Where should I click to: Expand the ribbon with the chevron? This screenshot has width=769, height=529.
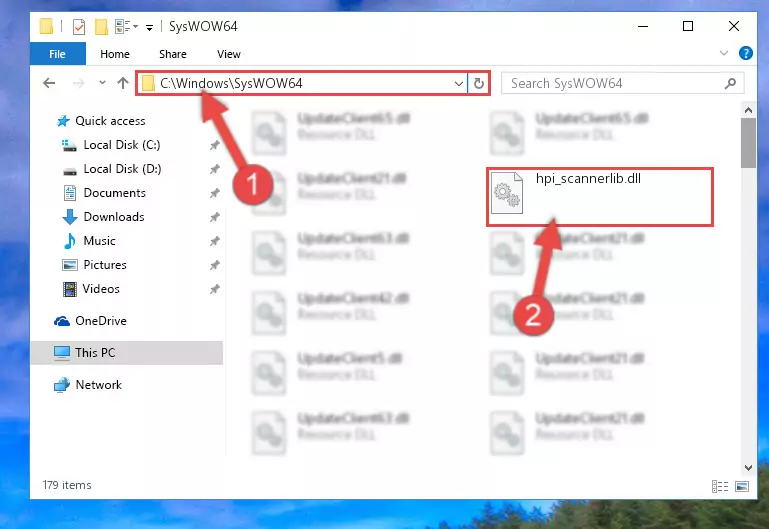click(x=723, y=53)
